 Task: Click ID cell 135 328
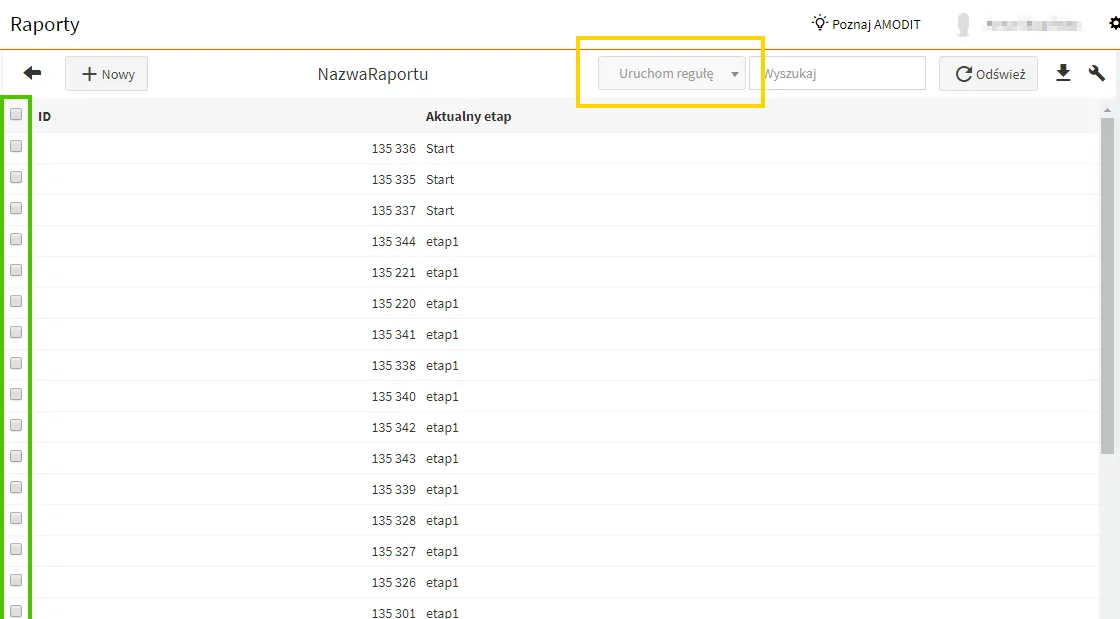click(394, 520)
